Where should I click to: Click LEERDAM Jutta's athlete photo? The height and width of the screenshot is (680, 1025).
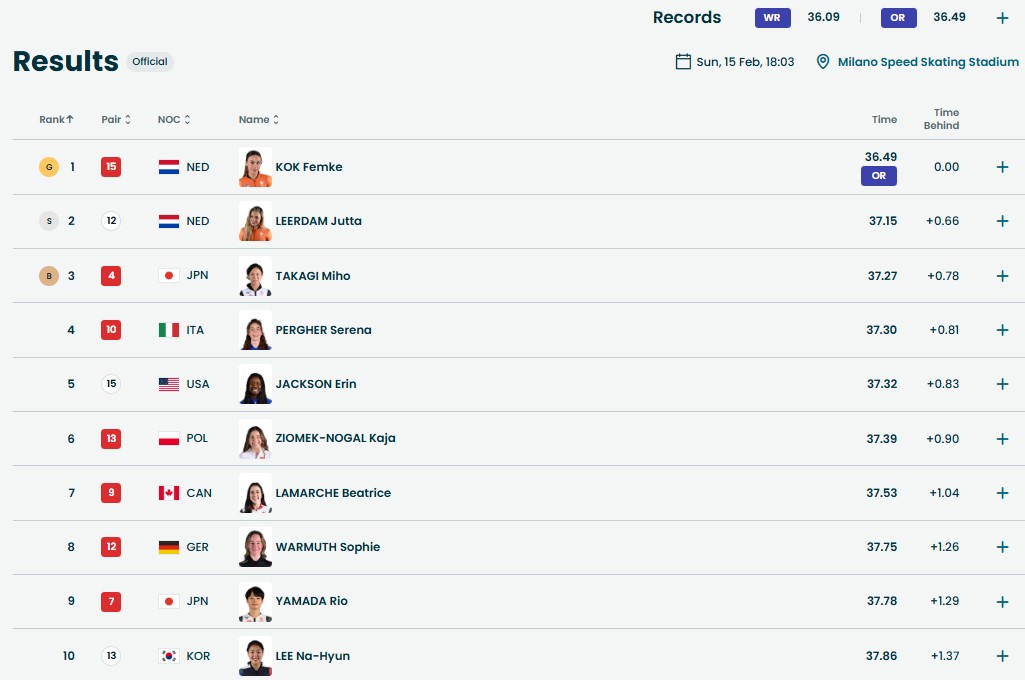pos(255,221)
